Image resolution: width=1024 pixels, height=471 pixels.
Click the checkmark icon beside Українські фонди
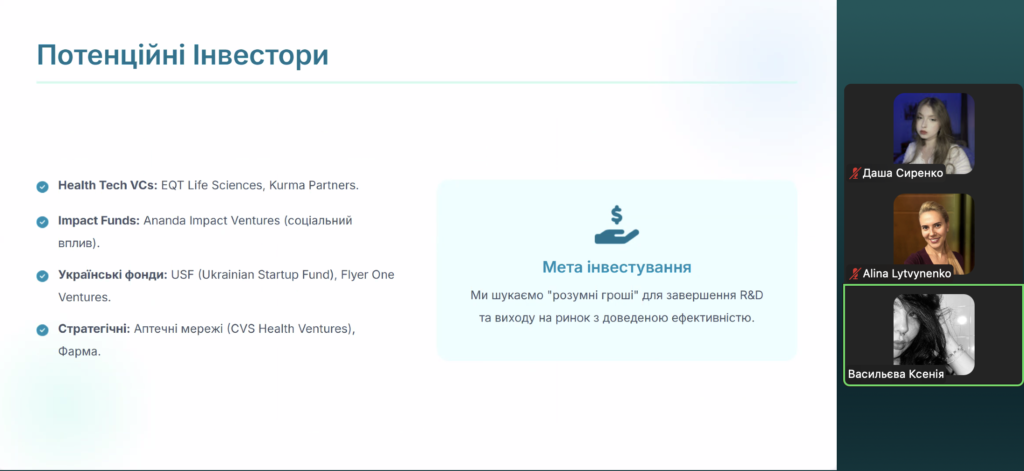click(x=42, y=275)
